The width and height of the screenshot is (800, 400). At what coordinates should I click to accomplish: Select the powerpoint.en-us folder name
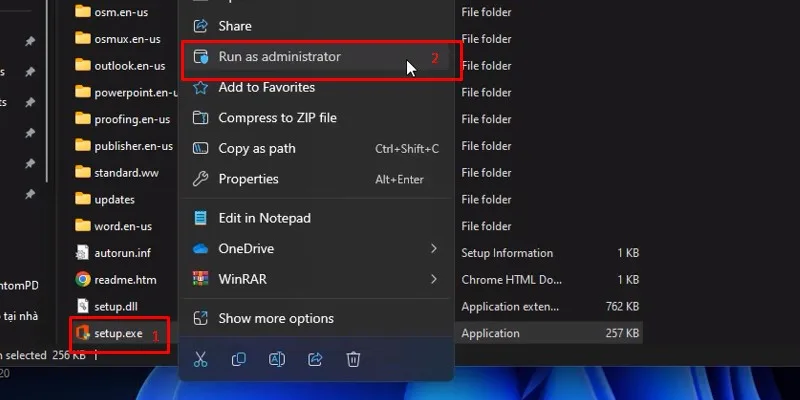pyautogui.click(x=136, y=92)
